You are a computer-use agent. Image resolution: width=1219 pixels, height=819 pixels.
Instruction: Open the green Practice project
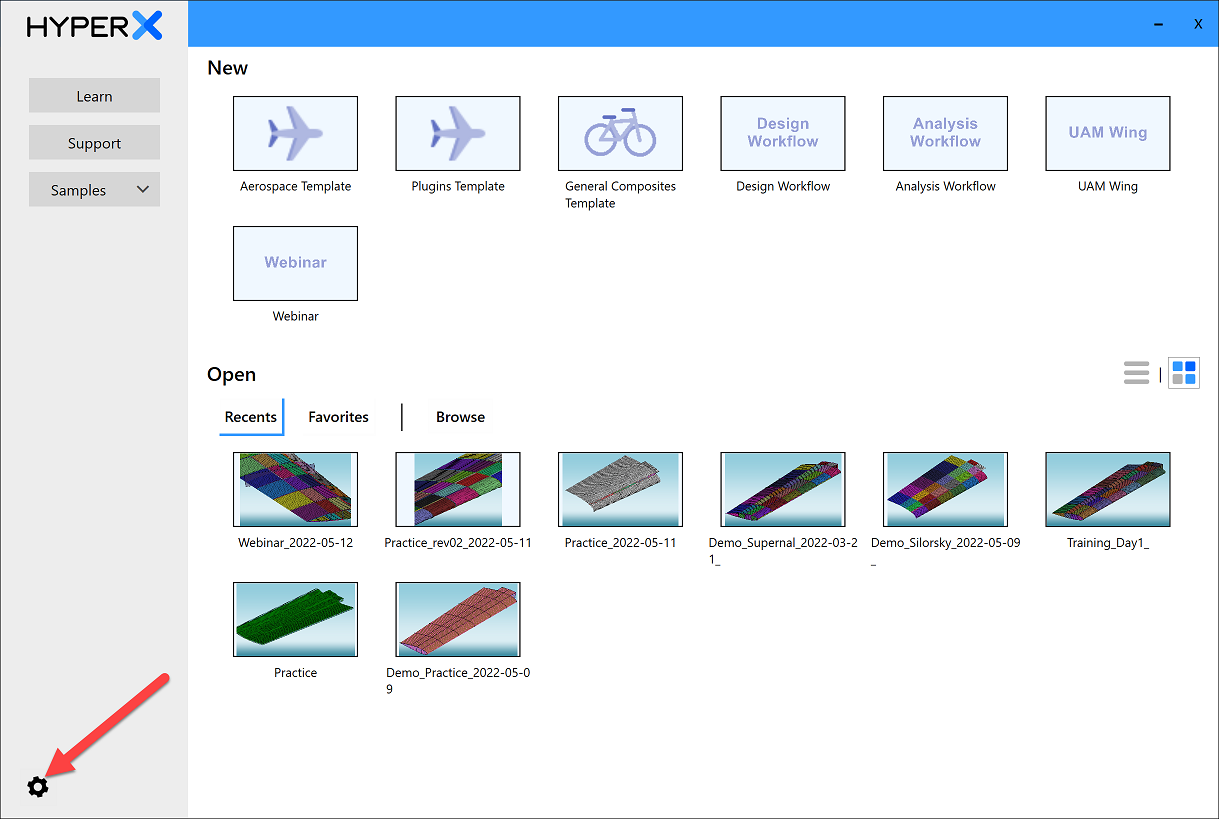click(x=295, y=619)
